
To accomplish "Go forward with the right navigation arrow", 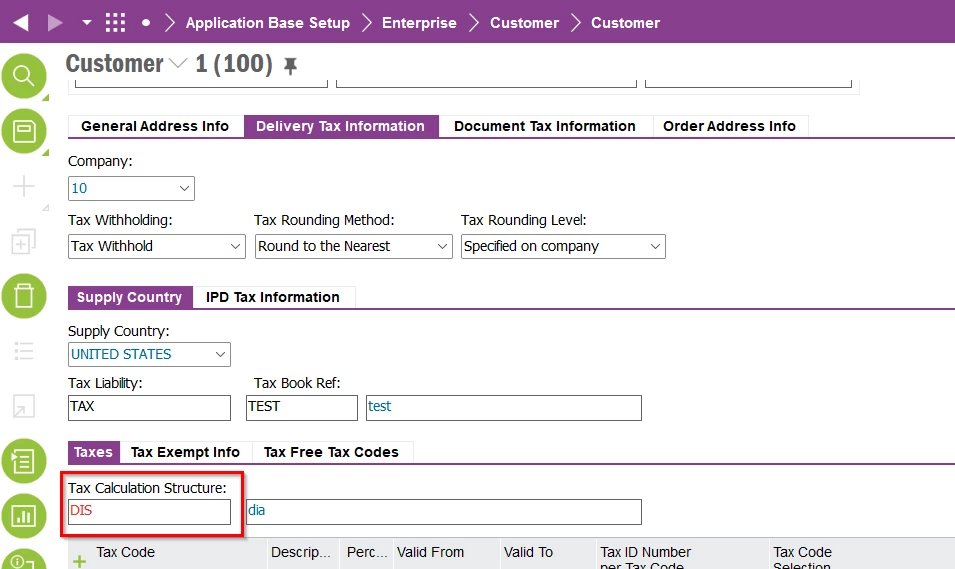I will pyautogui.click(x=55, y=23).
